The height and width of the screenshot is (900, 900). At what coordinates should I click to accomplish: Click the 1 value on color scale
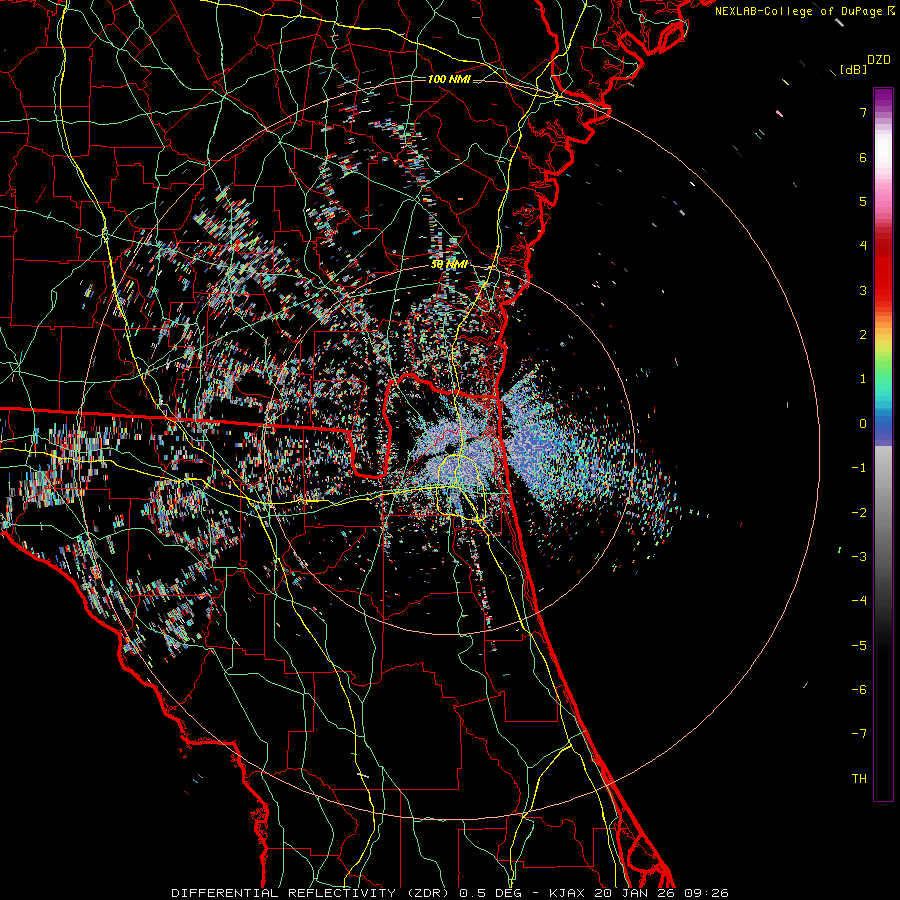tap(863, 379)
